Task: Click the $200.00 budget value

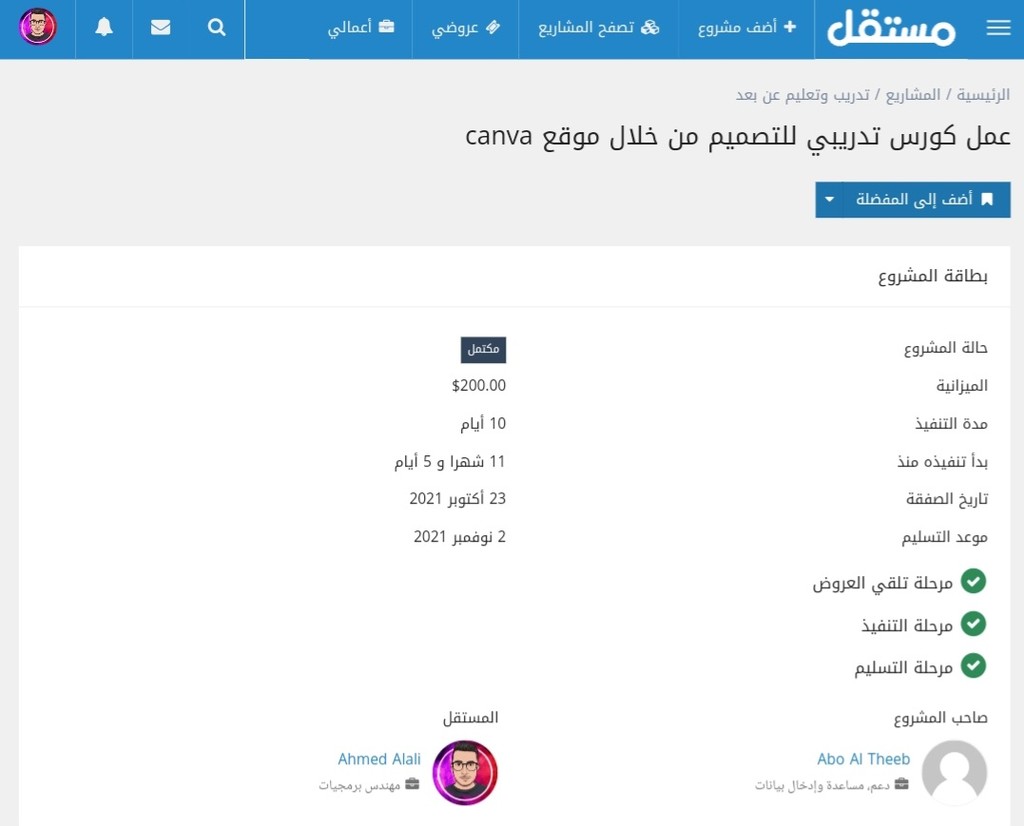Action: click(479, 386)
